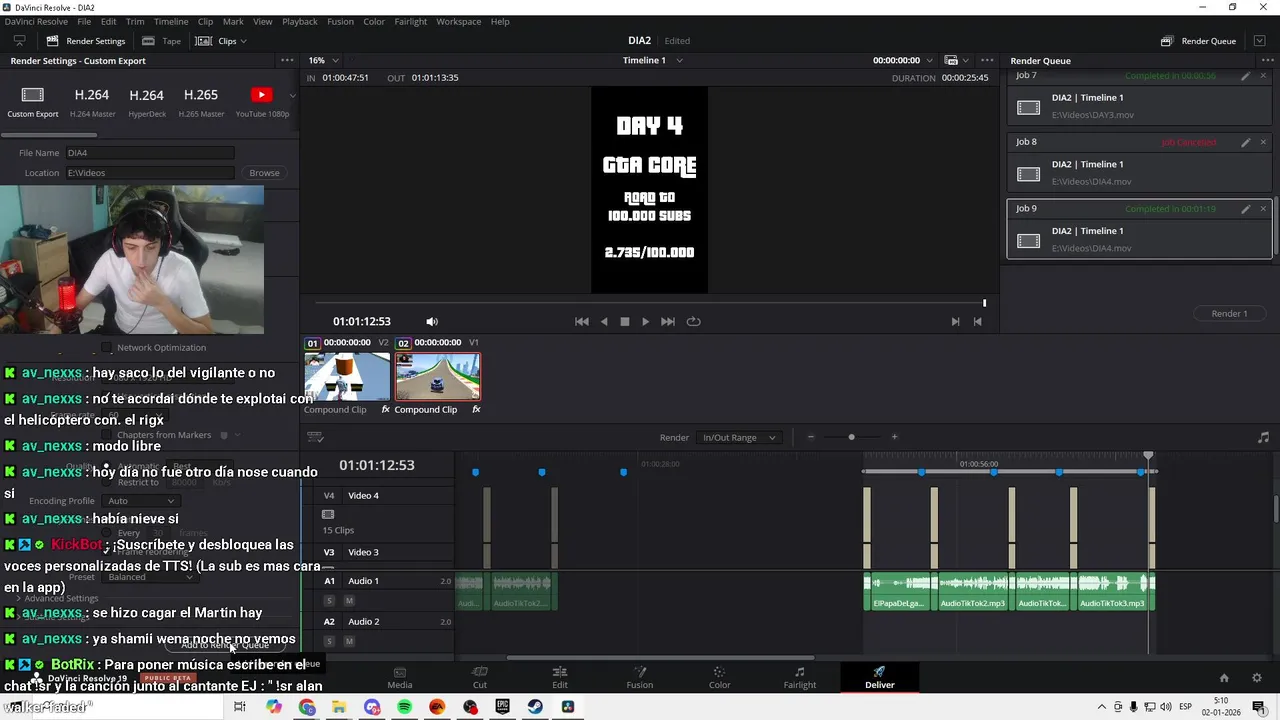This screenshot has height=720, width=1280.
Task: Toggle the Render Settings panel button
Action: point(85,41)
